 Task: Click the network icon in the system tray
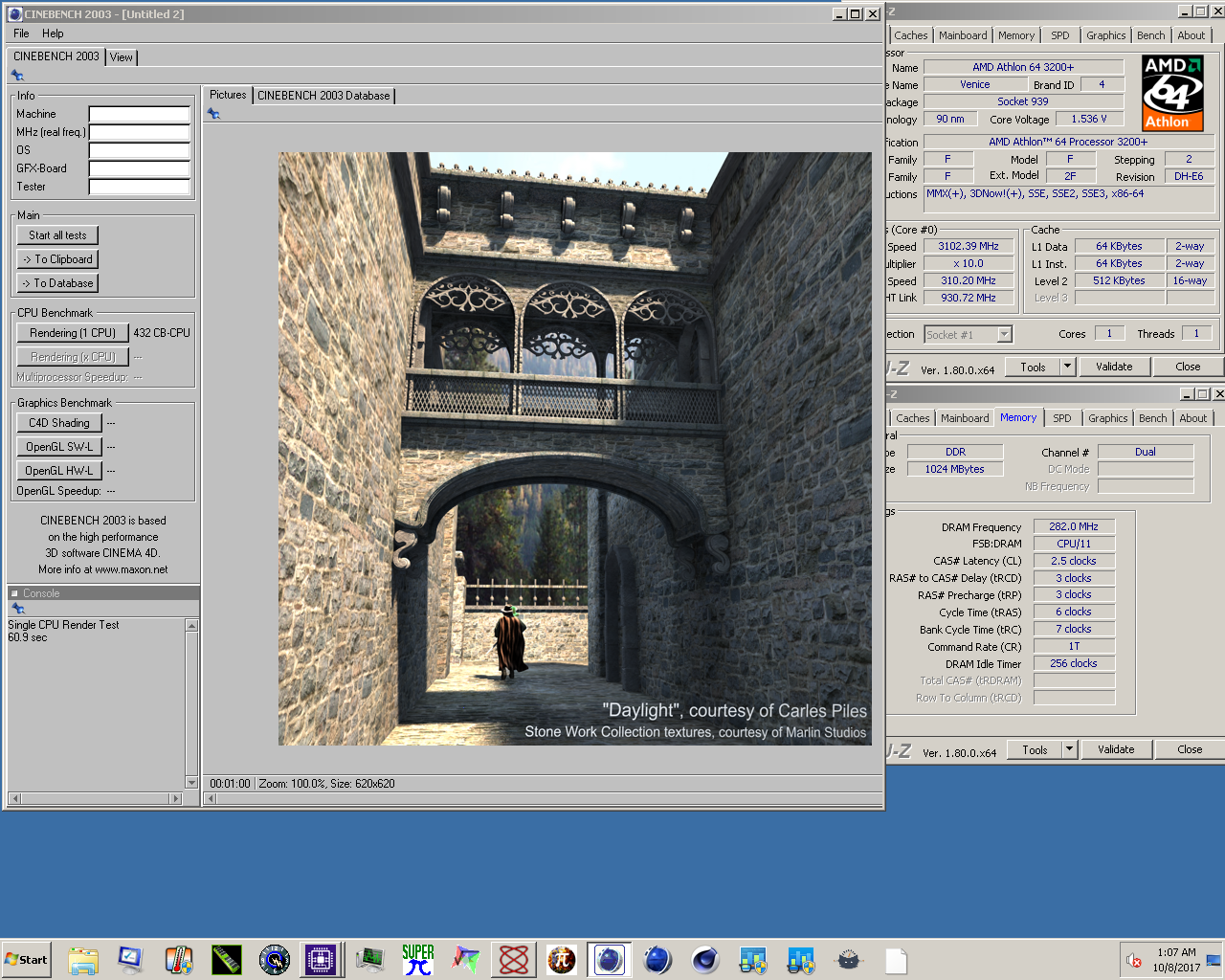coord(1214,960)
